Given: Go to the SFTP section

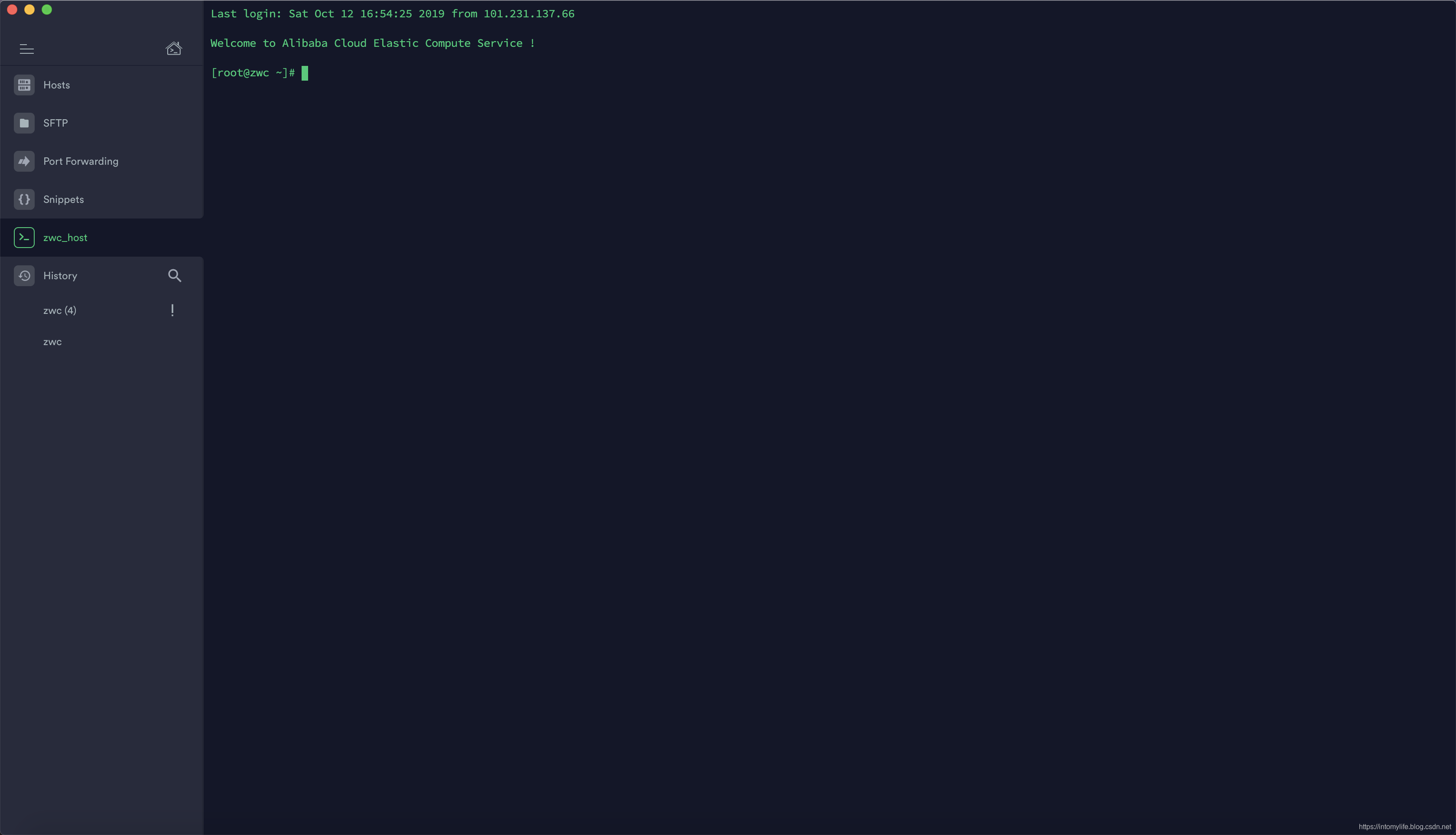Looking at the screenshot, I should coord(101,123).
